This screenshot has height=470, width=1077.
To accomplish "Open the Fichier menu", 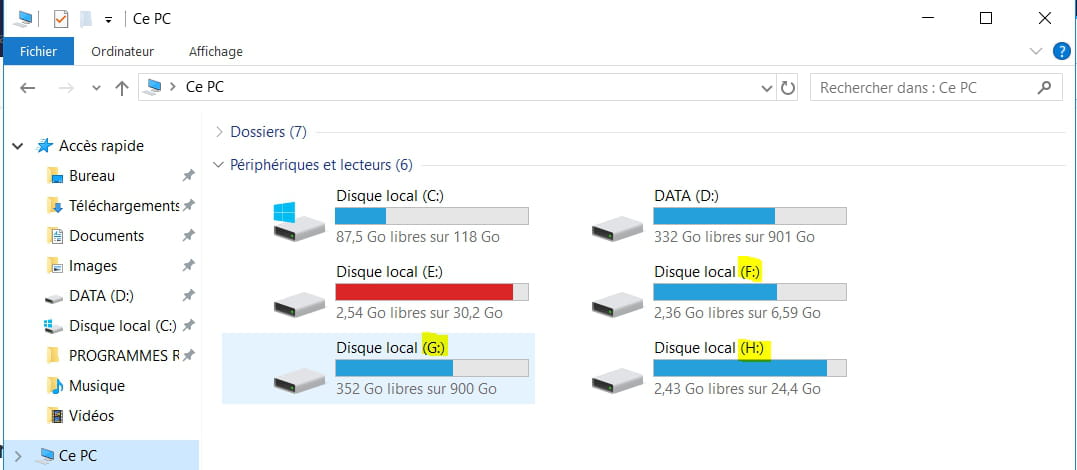I will point(38,52).
